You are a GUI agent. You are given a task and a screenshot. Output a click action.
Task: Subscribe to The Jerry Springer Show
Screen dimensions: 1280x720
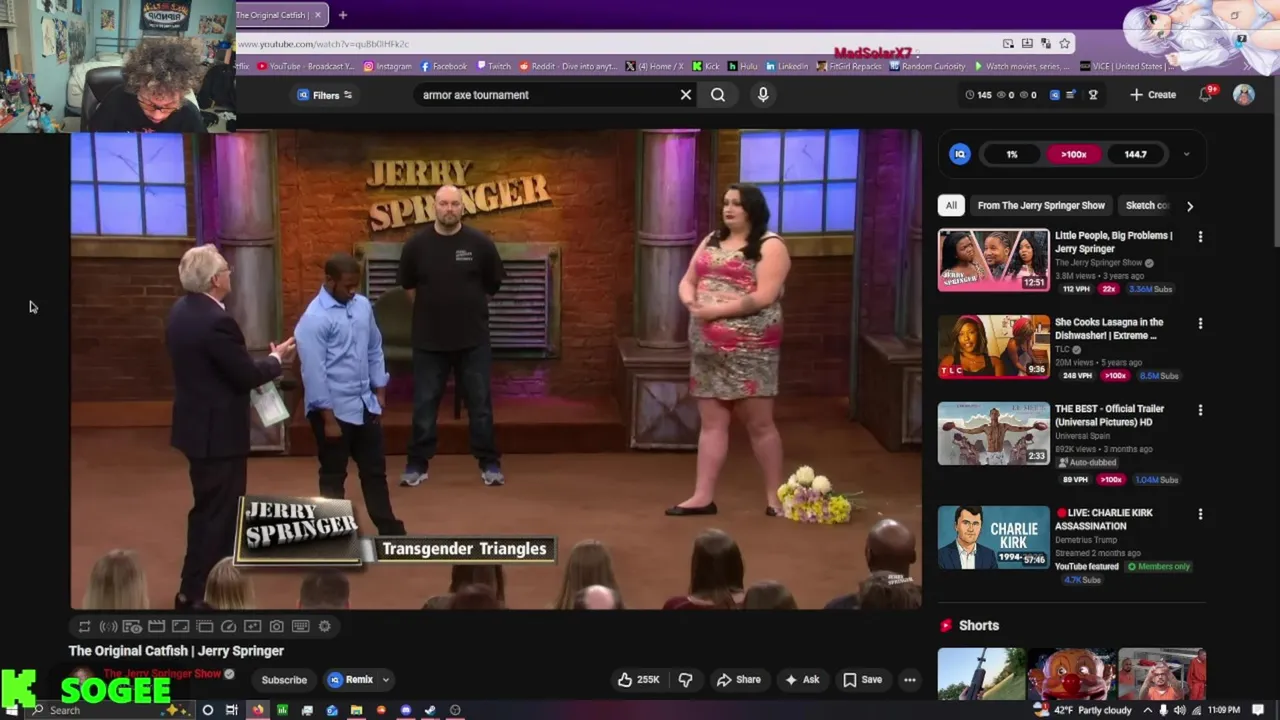(284, 680)
